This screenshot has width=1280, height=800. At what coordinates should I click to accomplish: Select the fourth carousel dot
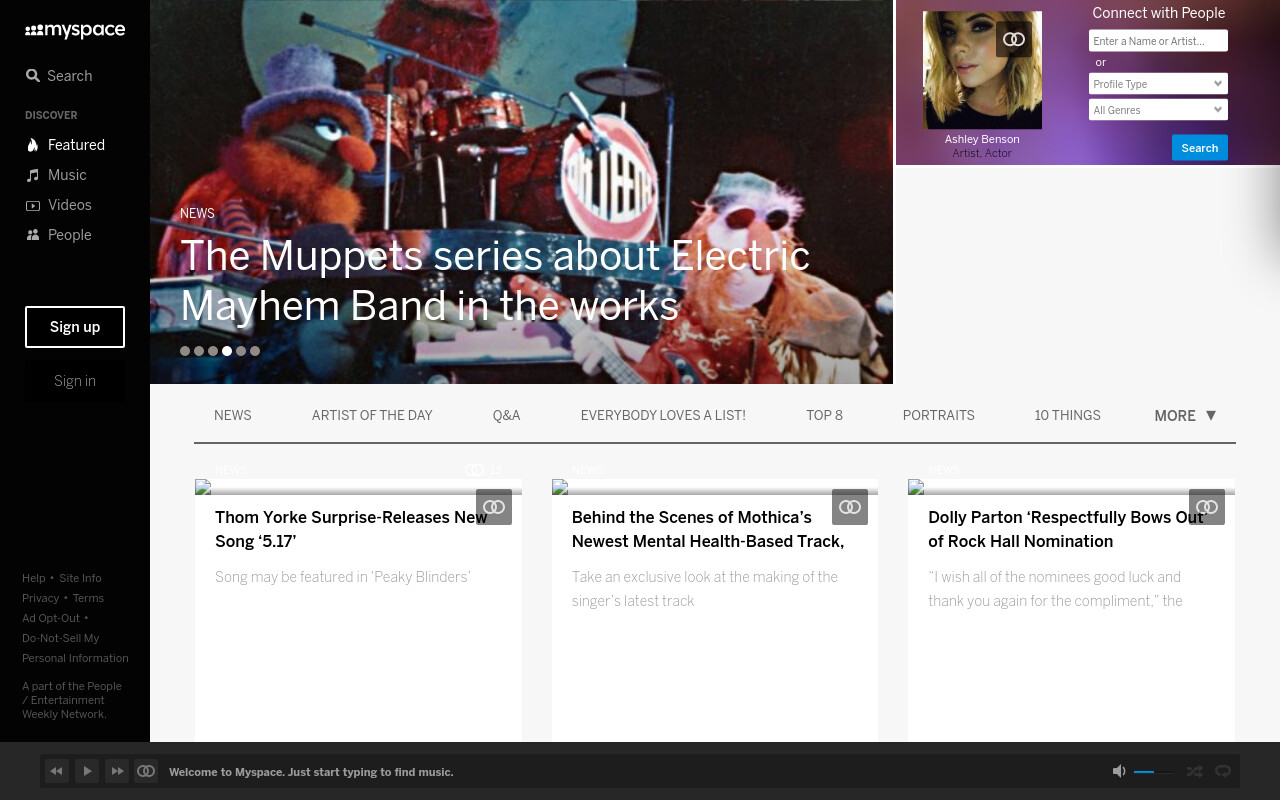(x=227, y=351)
